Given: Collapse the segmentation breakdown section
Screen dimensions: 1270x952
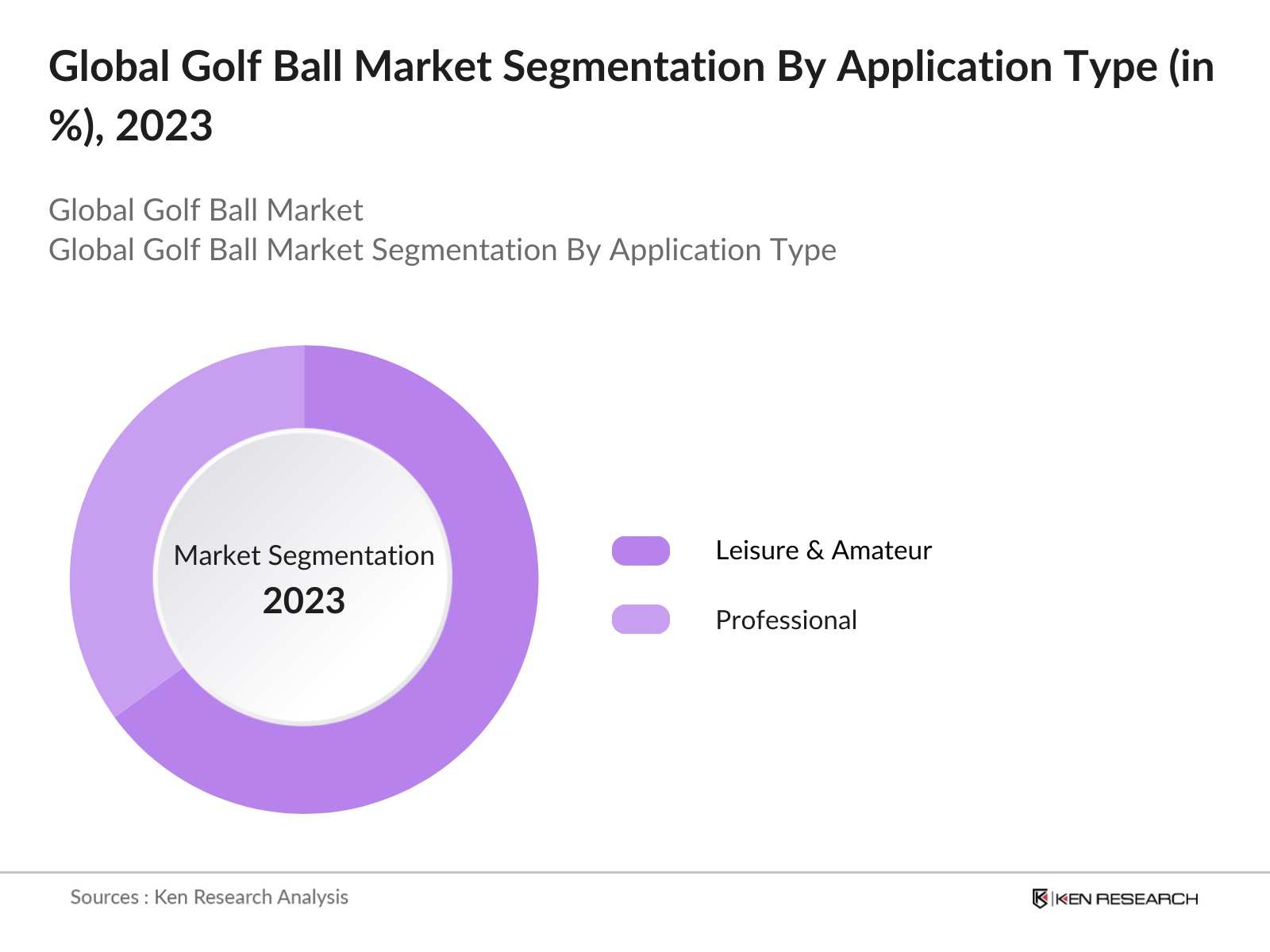Looking at the screenshot, I should click(443, 250).
